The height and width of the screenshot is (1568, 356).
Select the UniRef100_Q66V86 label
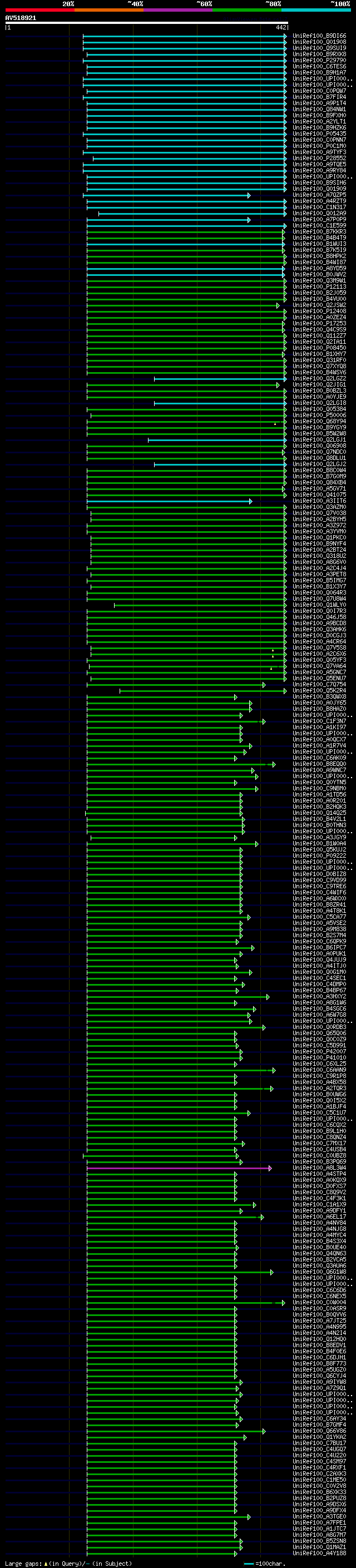pyautogui.click(x=319, y=1431)
